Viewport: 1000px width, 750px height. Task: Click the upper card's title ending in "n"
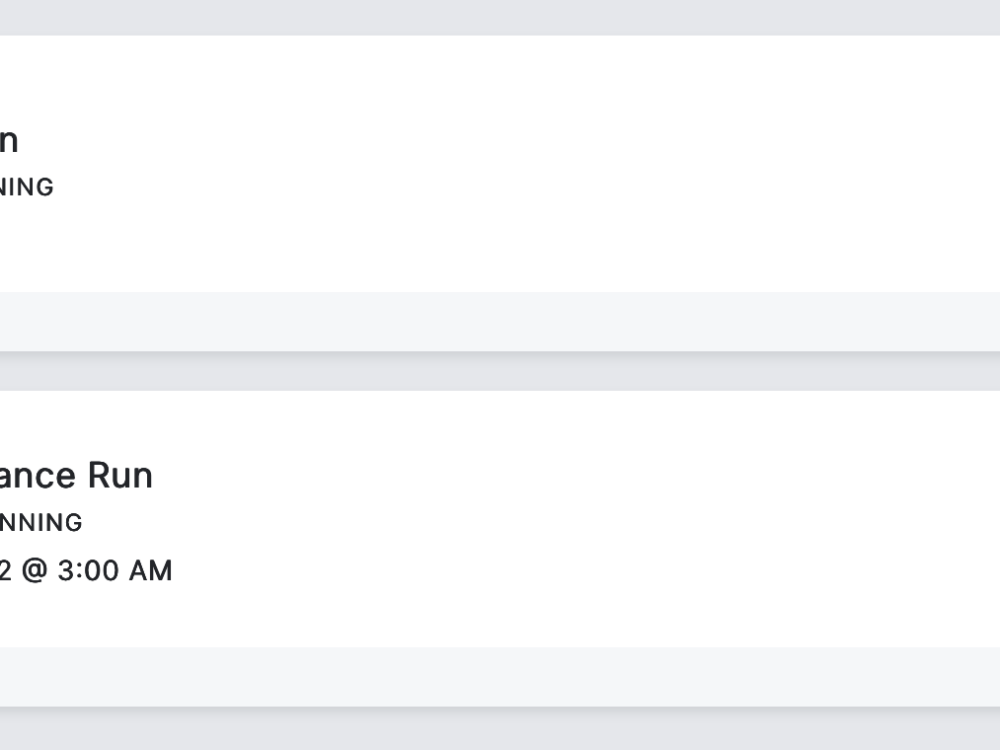pos(8,142)
